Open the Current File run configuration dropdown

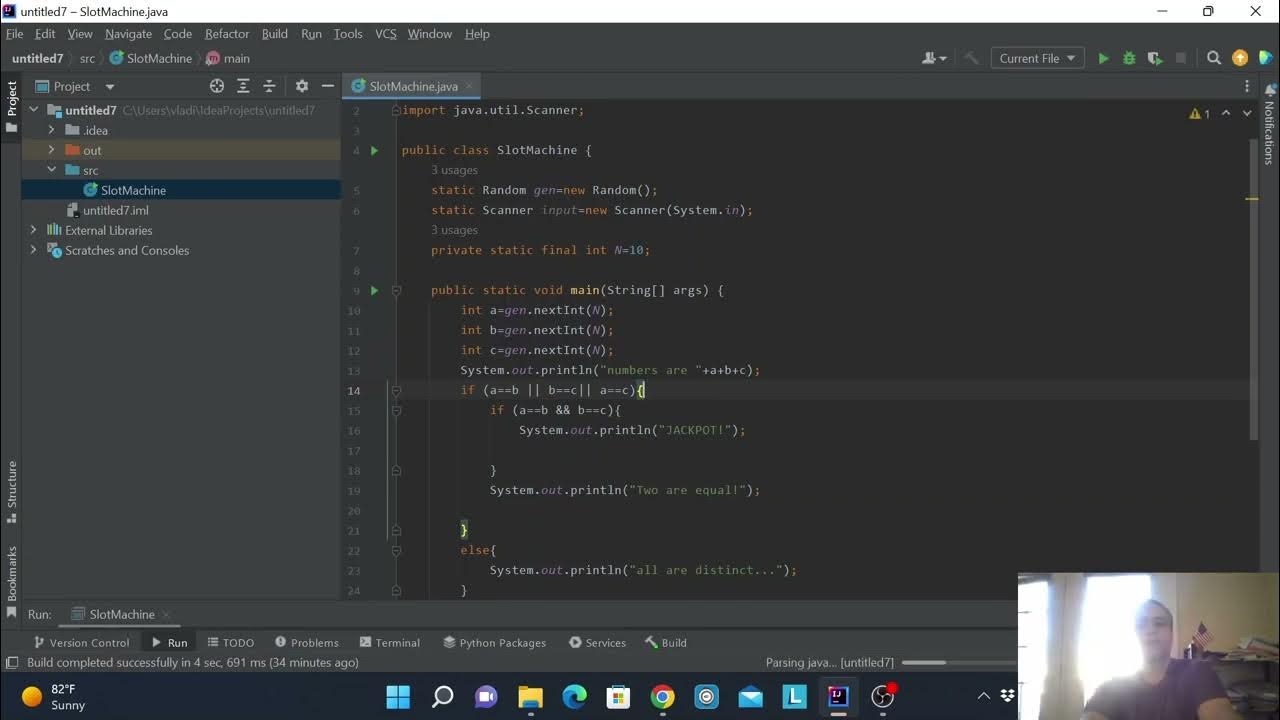(x=1038, y=58)
